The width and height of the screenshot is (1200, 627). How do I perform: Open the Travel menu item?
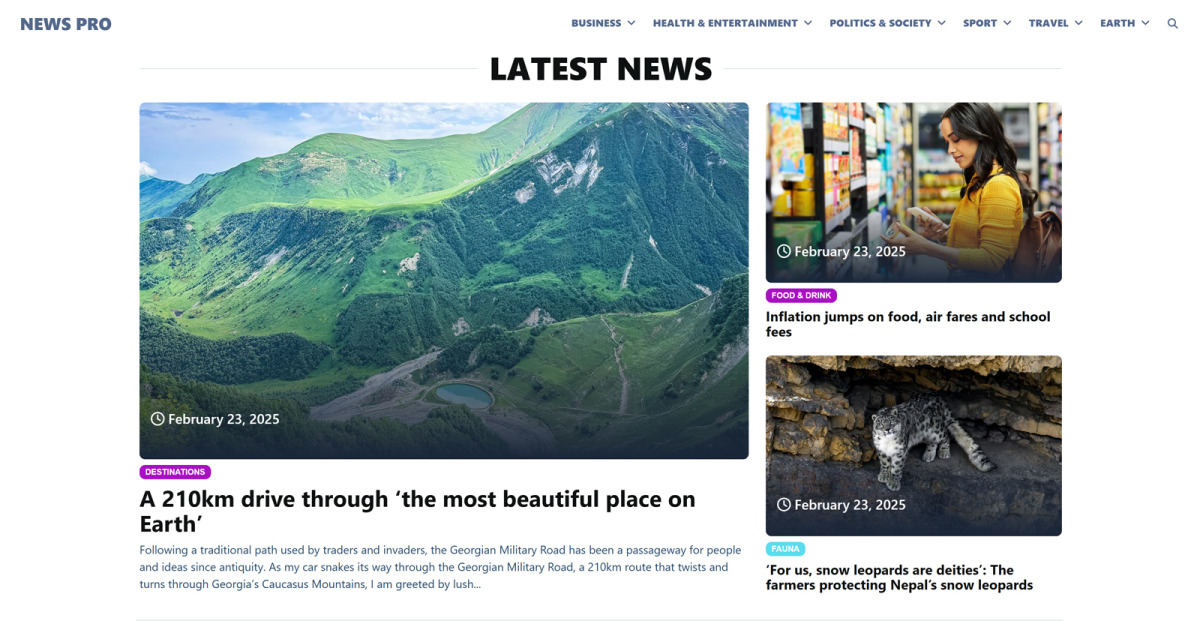pos(1048,23)
